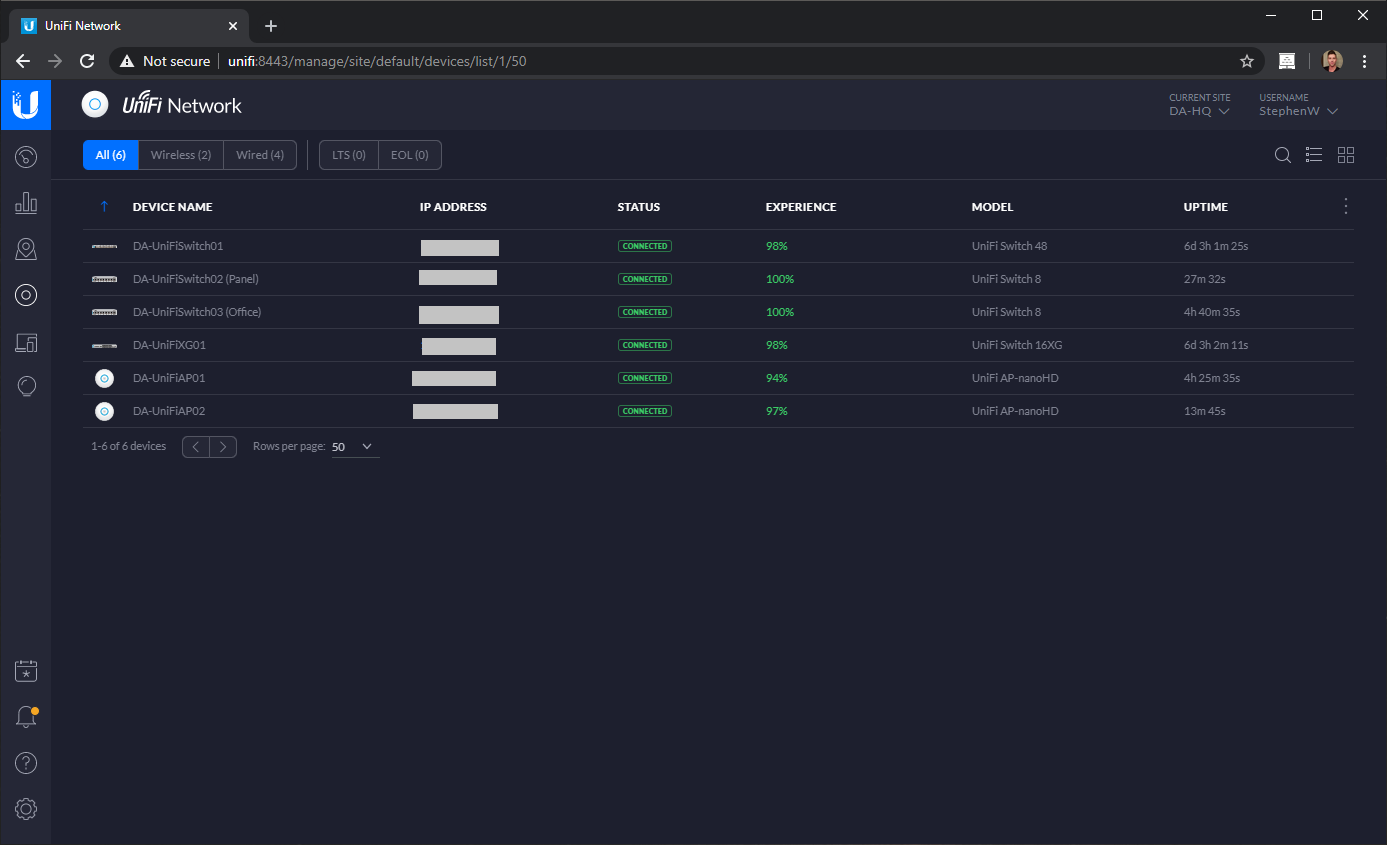This screenshot has width=1387, height=845.
Task: Click UniFi Switch 48 model text
Action: [x=1010, y=246]
